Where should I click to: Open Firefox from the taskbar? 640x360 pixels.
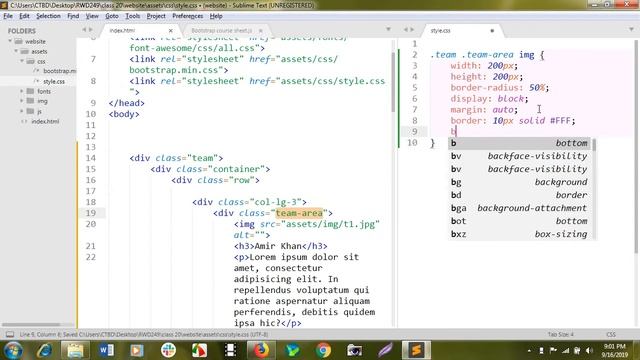pyautogui.click(x=261, y=350)
